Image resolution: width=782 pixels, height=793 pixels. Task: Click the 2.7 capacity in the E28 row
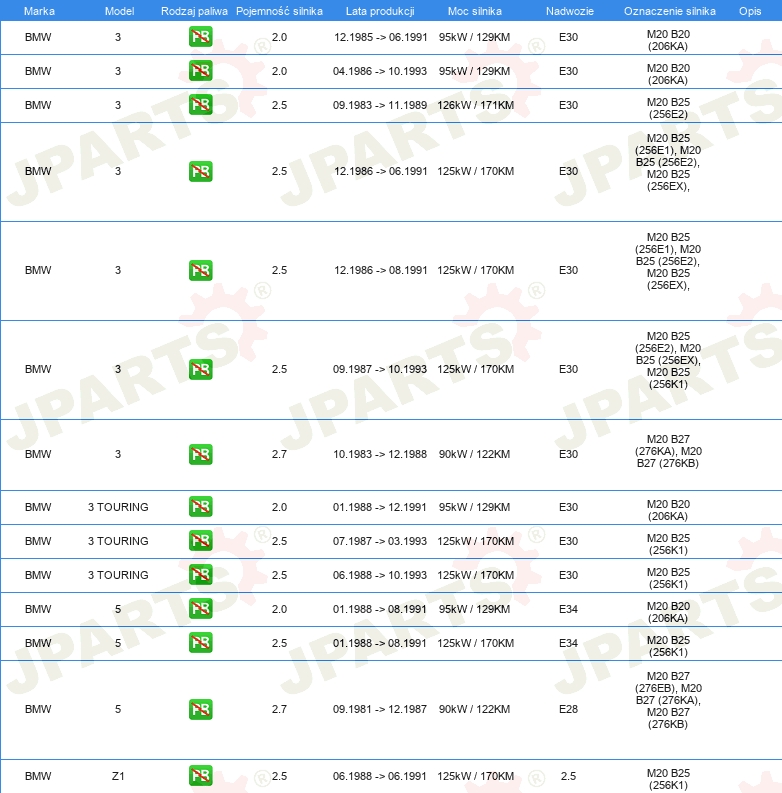click(x=279, y=709)
